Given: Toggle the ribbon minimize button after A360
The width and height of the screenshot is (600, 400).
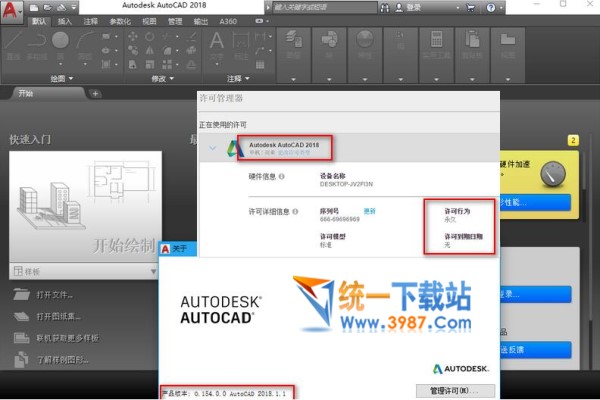Looking at the screenshot, I should (259, 21).
